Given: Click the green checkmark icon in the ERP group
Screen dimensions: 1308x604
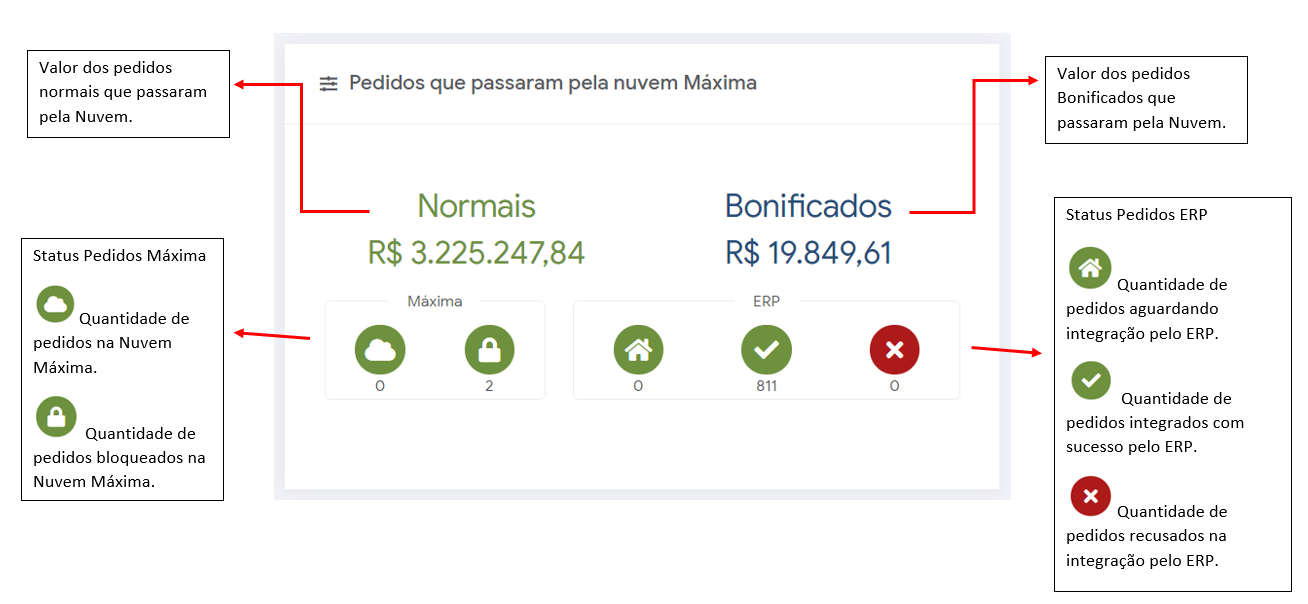Looking at the screenshot, I should pyautogui.click(x=766, y=350).
